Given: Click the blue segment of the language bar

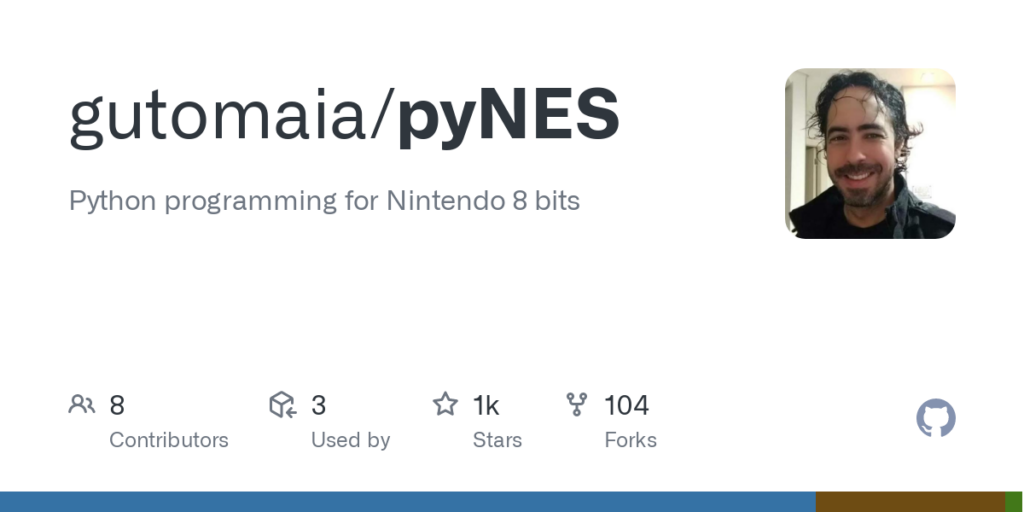Looking at the screenshot, I should click(407, 502).
